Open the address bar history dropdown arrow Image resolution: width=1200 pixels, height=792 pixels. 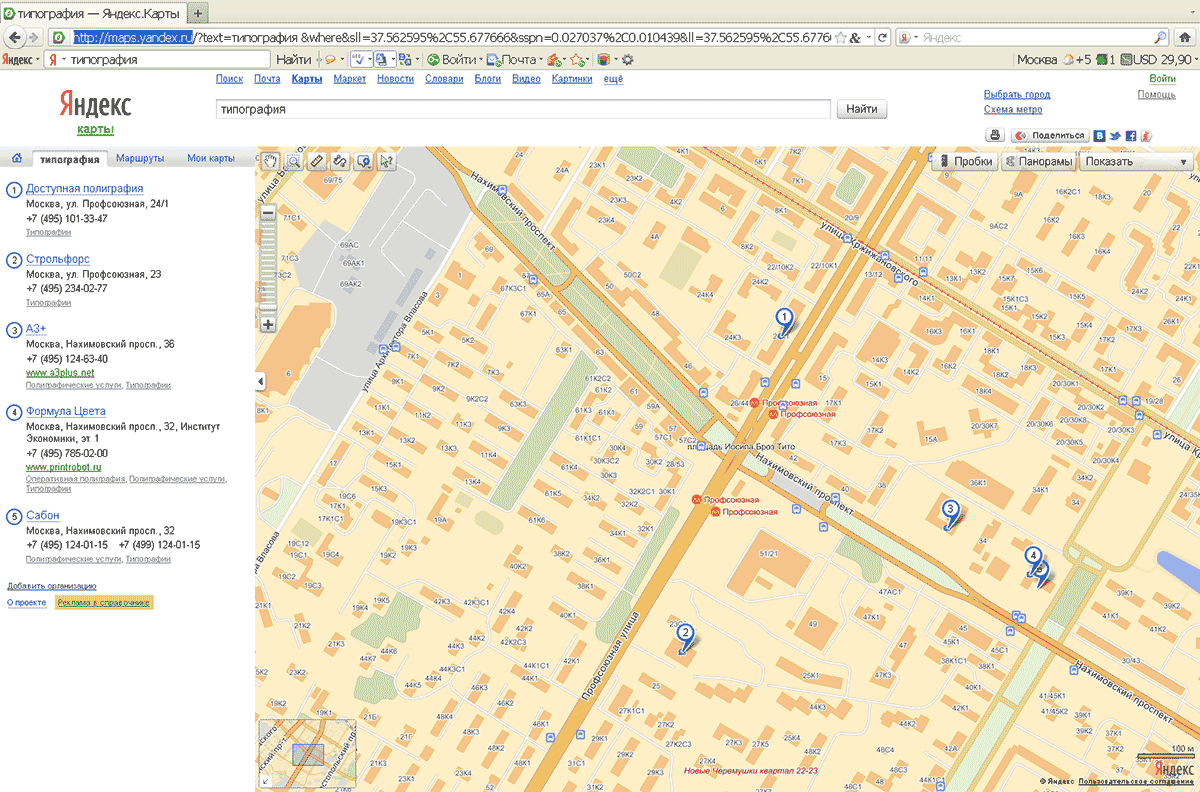coord(868,37)
